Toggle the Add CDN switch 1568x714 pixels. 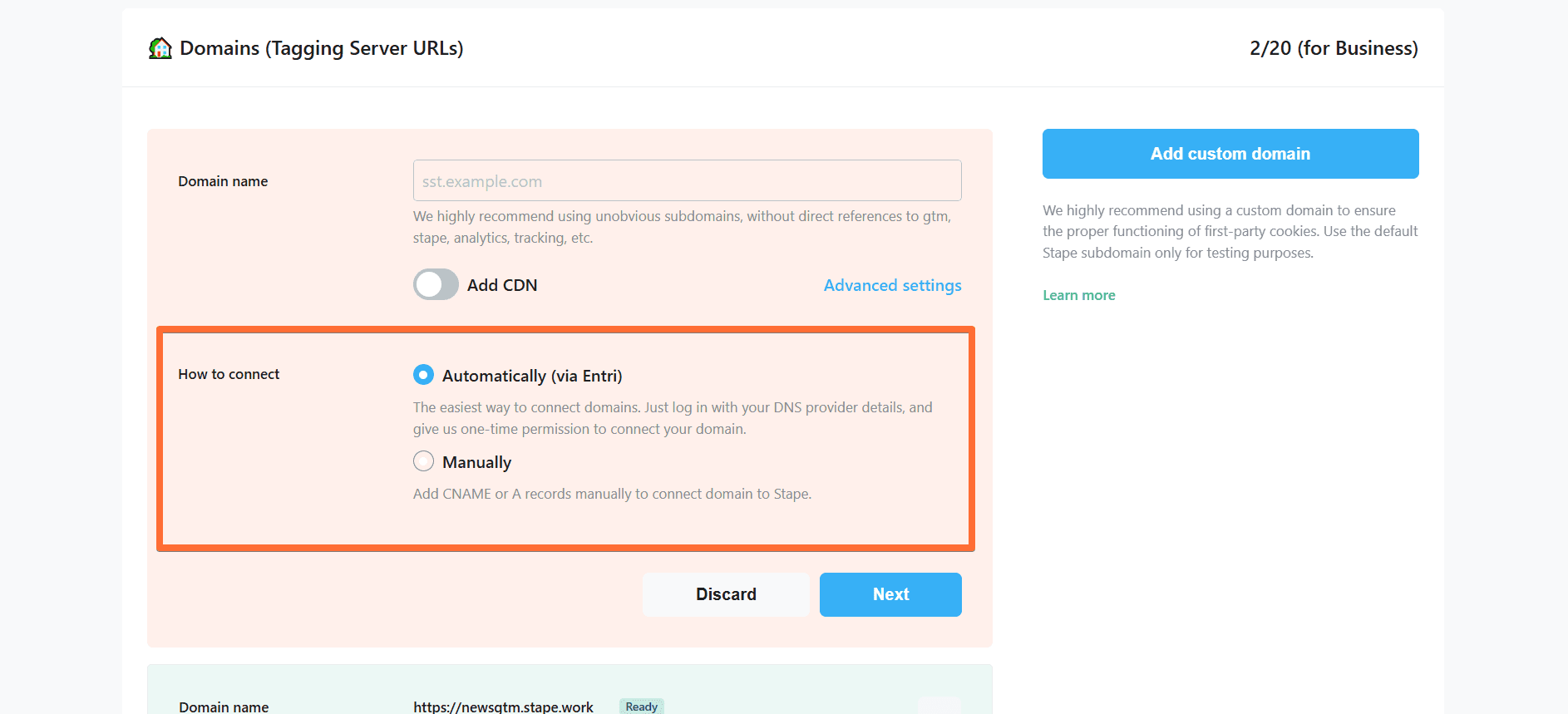tap(436, 284)
